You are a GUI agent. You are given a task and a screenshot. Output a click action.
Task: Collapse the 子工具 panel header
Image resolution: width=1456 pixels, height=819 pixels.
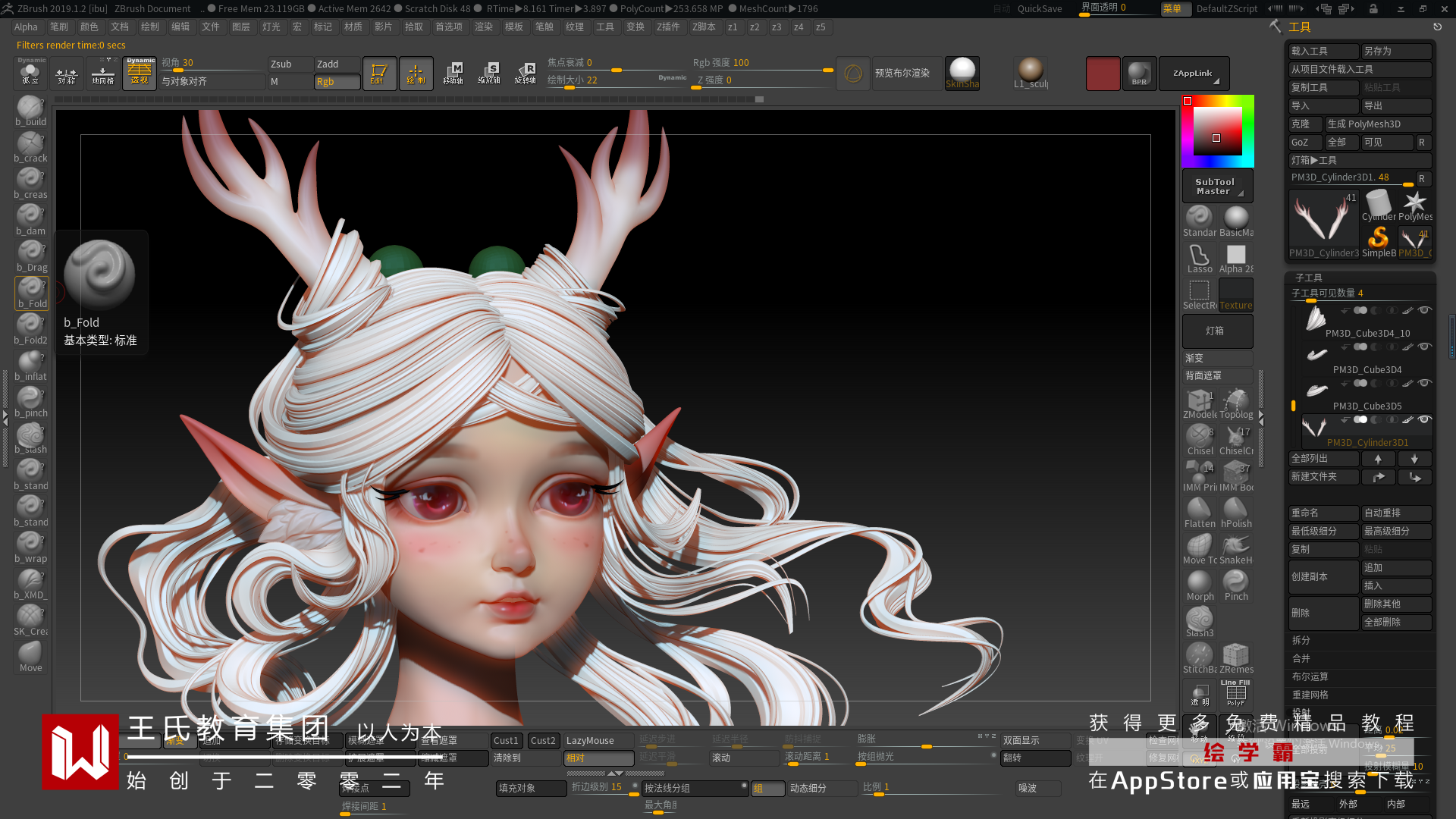coord(1309,278)
